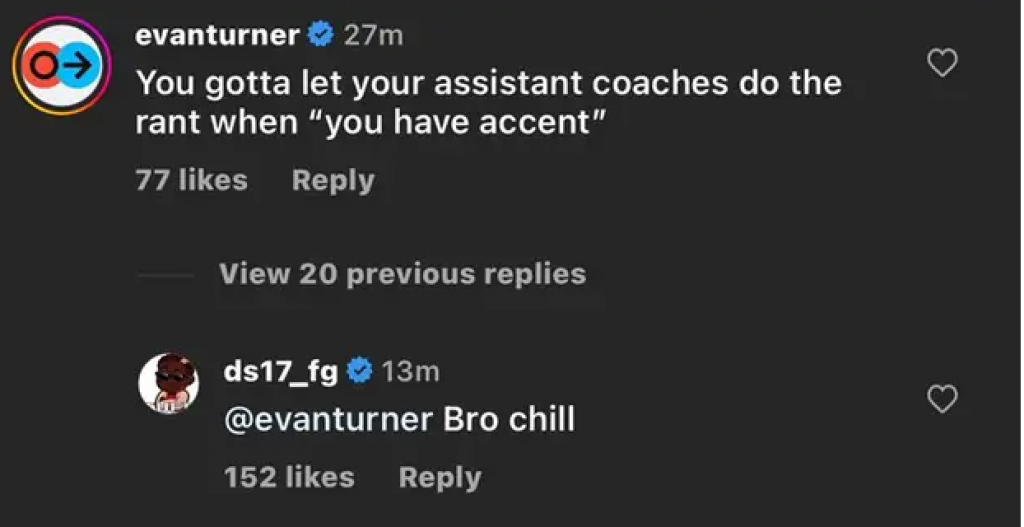The image size is (1024, 527).
Task: Click the 27m timestamp on evanturner's comment
Action: pyautogui.click(x=373, y=36)
